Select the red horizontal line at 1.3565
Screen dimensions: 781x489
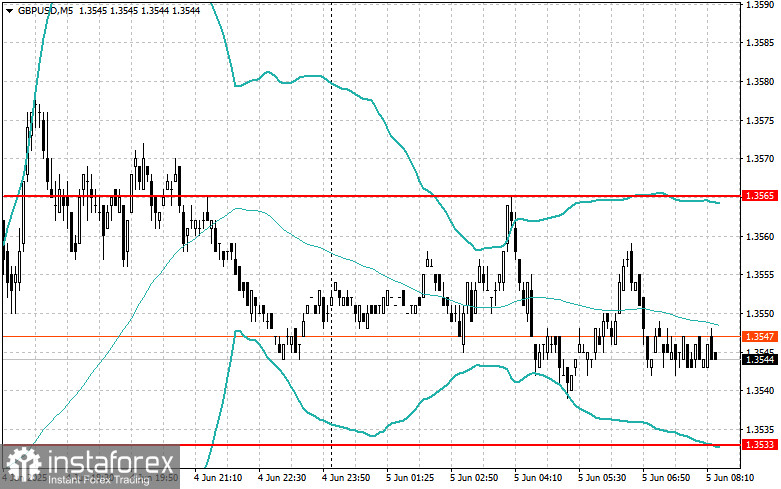pos(371,196)
